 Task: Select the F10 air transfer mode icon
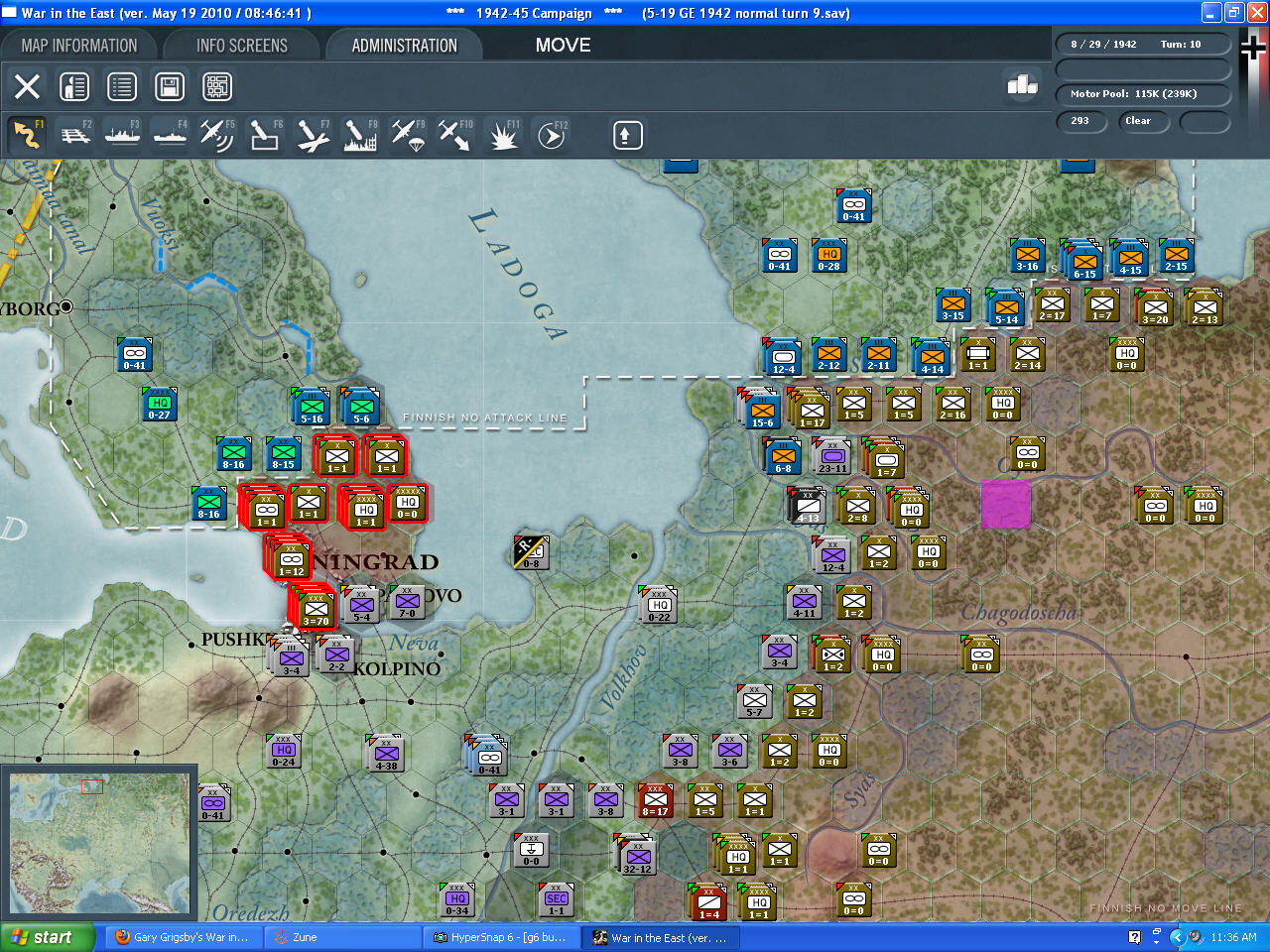point(455,135)
